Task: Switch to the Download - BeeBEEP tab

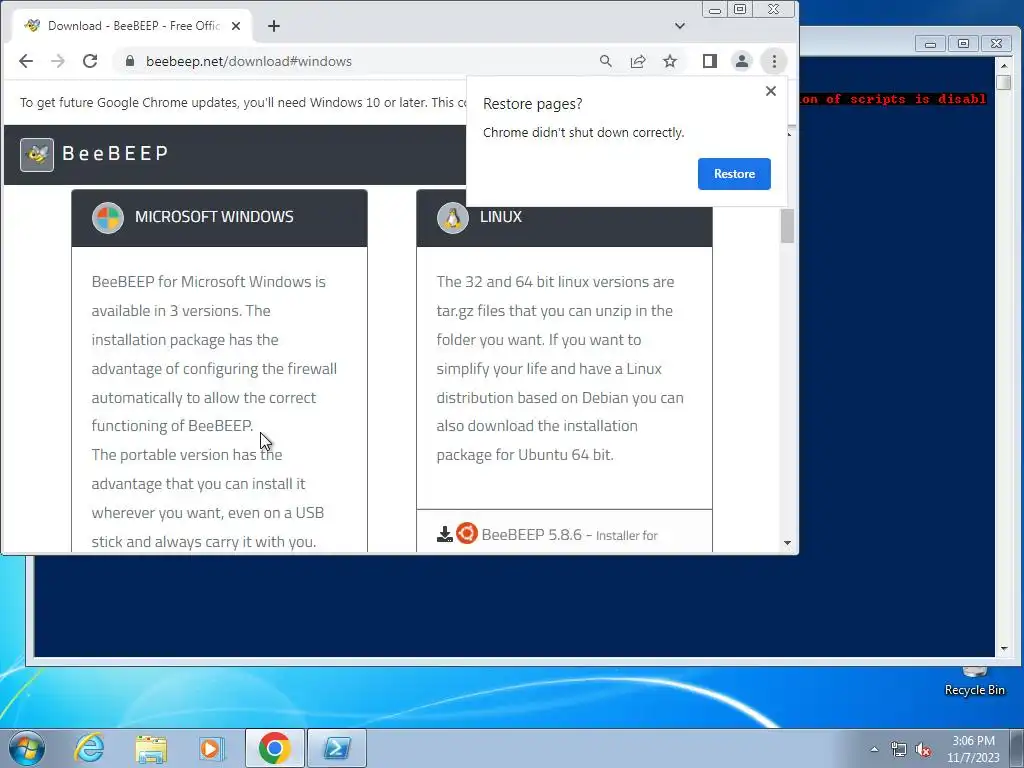Action: pos(132,26)
